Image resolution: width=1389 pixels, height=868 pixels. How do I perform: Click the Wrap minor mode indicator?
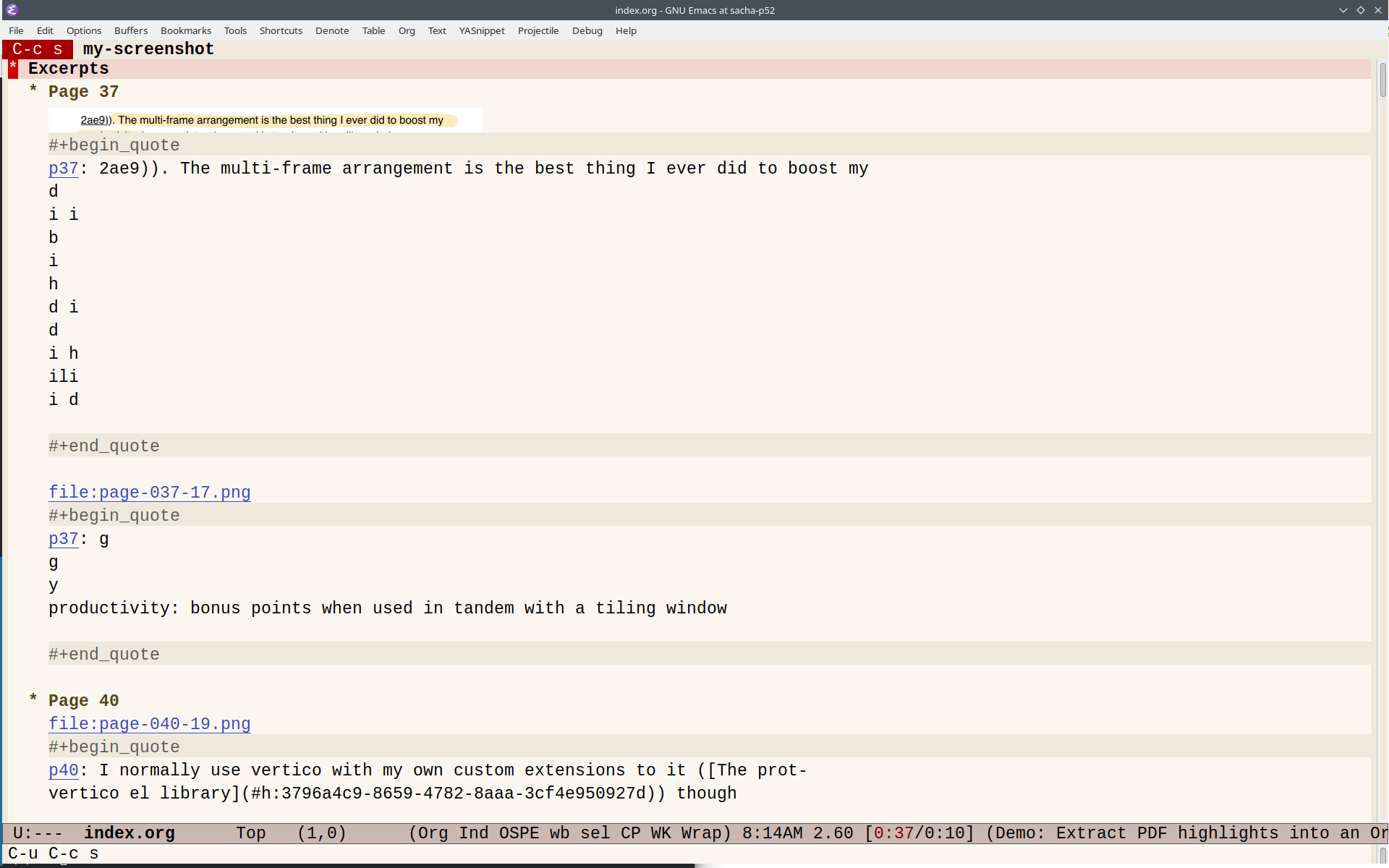(x=700, y=833)
